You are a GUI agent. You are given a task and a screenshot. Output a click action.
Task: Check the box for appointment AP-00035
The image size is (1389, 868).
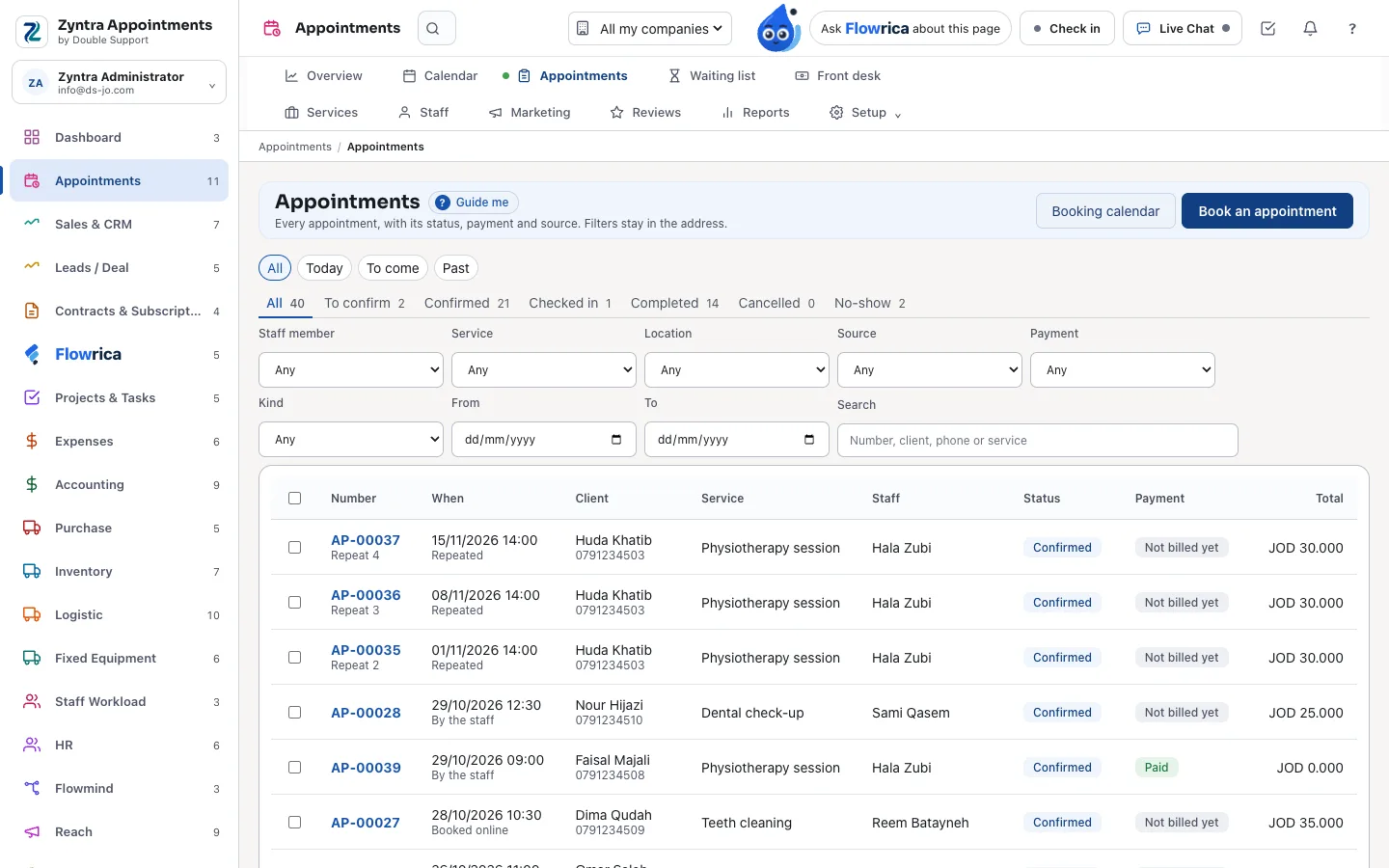(x=295, y=657)
